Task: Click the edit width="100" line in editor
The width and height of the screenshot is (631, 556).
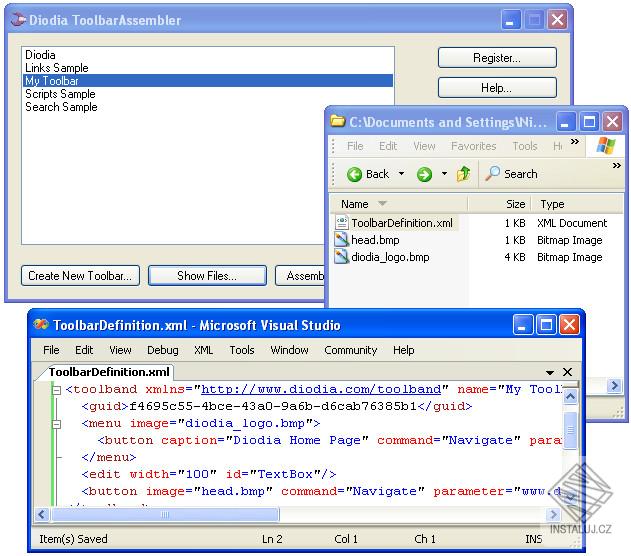Action: tap(208, 474)
